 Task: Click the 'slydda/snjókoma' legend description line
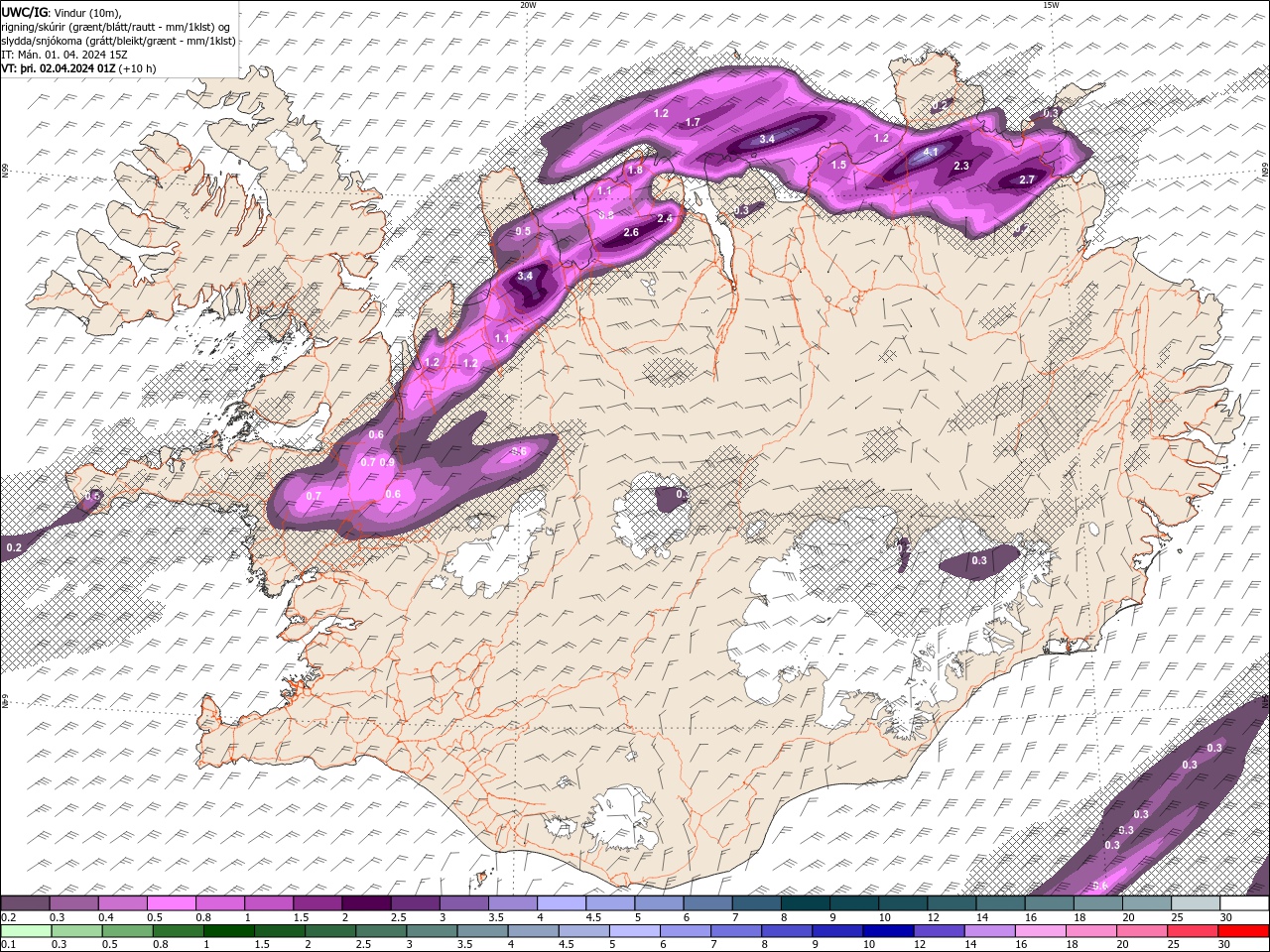pyautogui.click(x=118, y=41)
